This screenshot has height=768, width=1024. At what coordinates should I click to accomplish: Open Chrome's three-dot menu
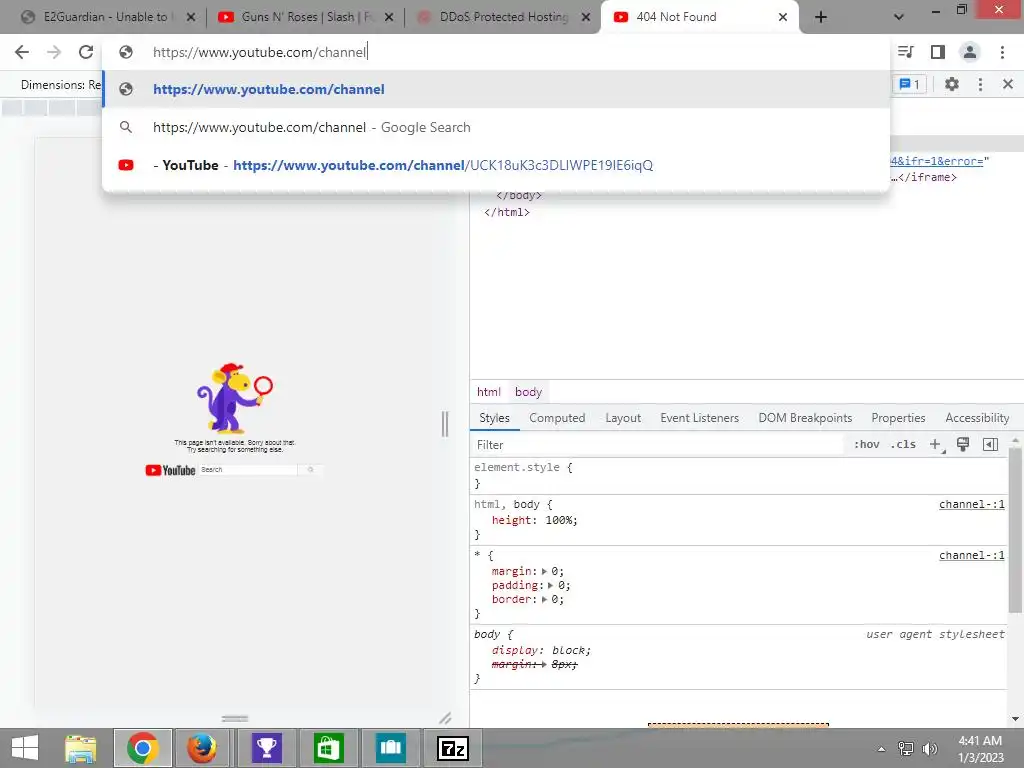(x=1002, y=52)
